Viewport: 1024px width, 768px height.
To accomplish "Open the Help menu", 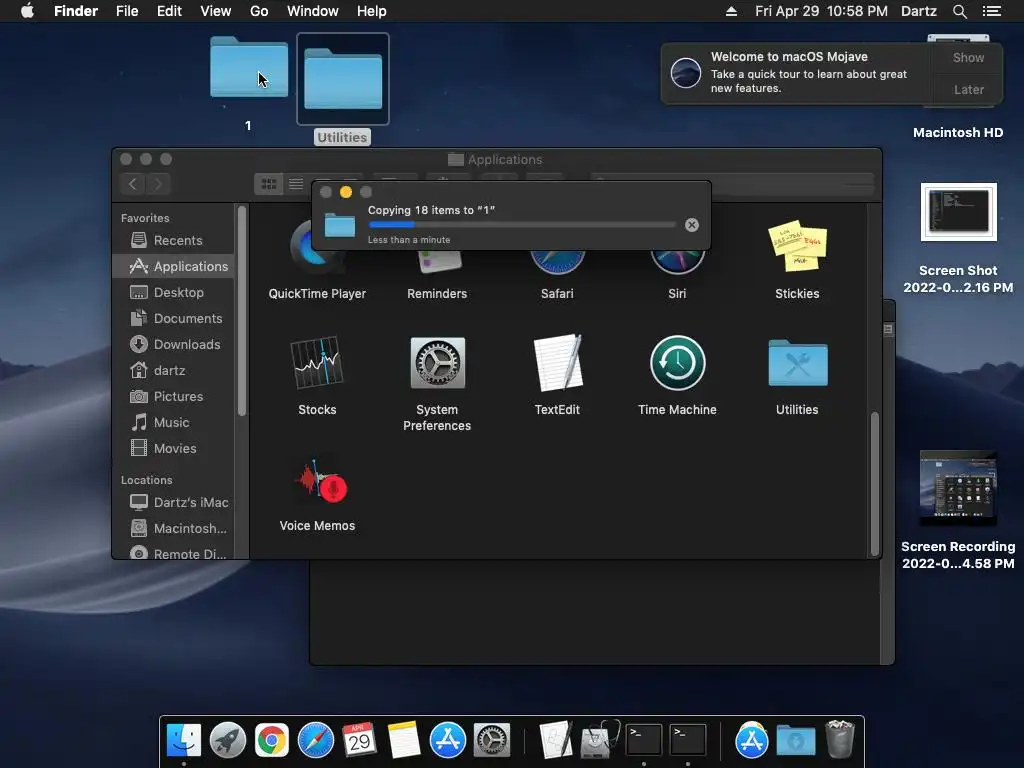I will point(372,11).
